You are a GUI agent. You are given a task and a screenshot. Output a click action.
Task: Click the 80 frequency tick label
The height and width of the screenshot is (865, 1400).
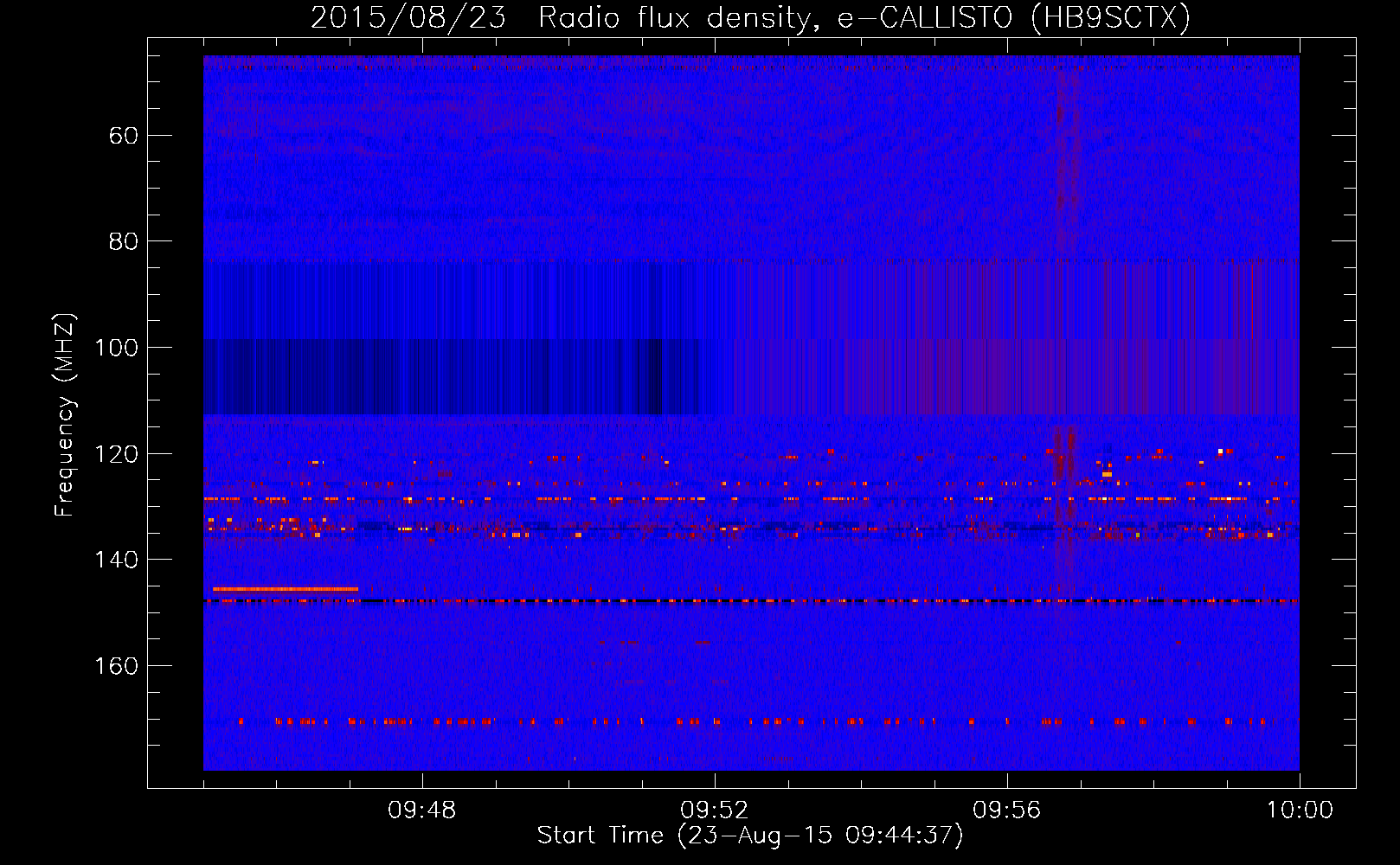tap(124, 241)
